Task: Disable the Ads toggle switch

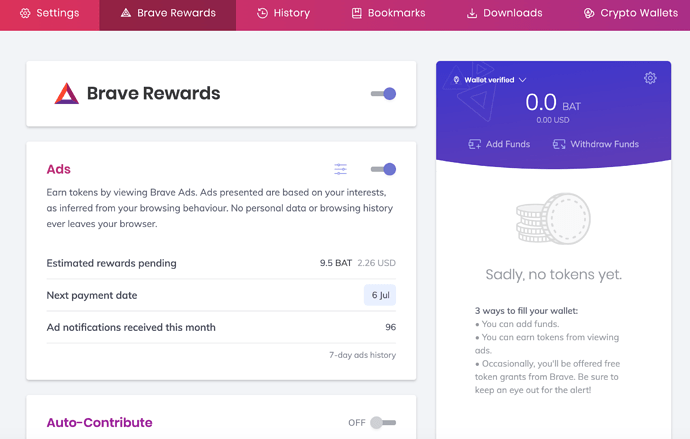Action: (383, 170)
